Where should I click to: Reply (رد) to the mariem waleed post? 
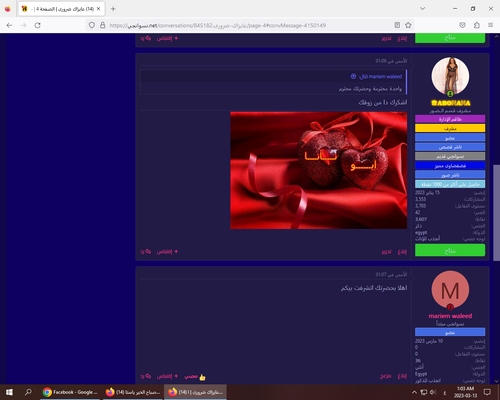146,377
